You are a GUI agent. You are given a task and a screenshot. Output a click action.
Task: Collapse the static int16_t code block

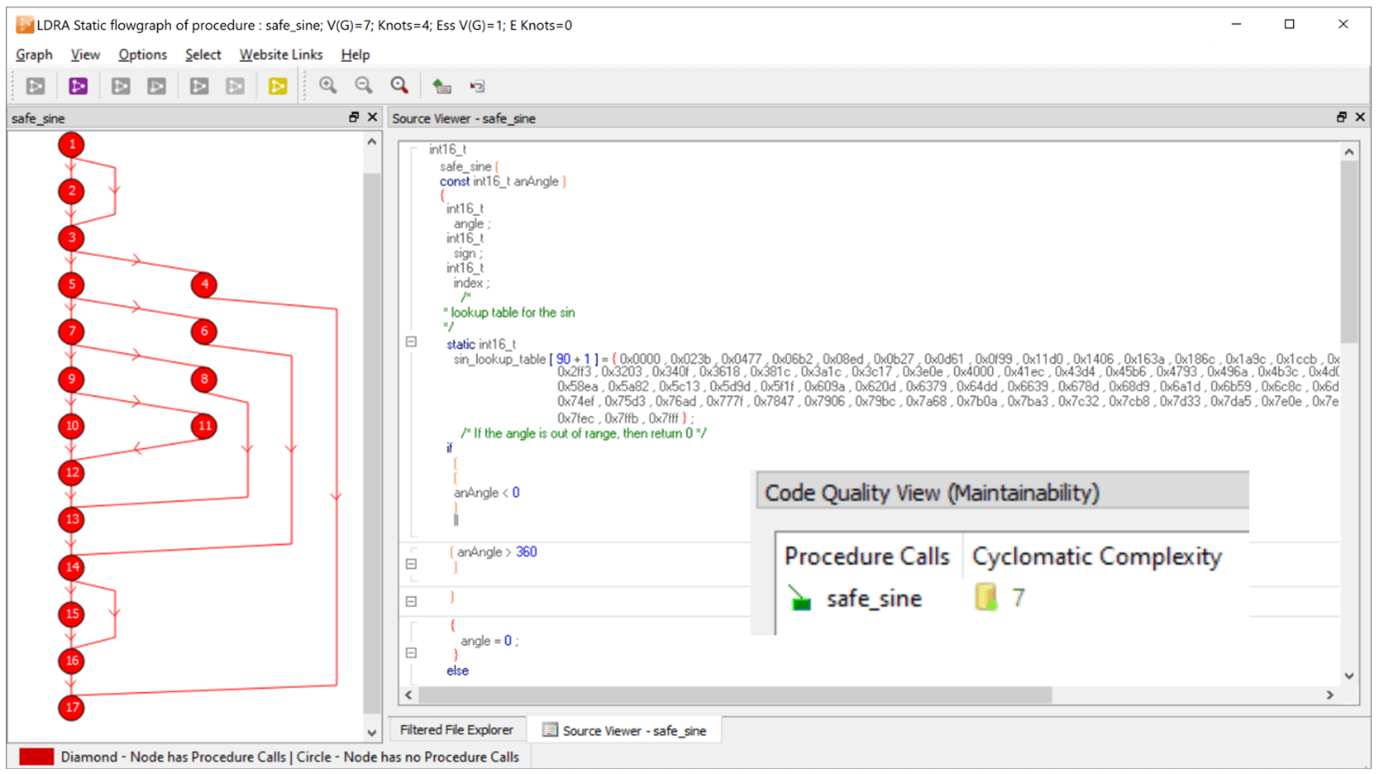[x=411, y=342]
